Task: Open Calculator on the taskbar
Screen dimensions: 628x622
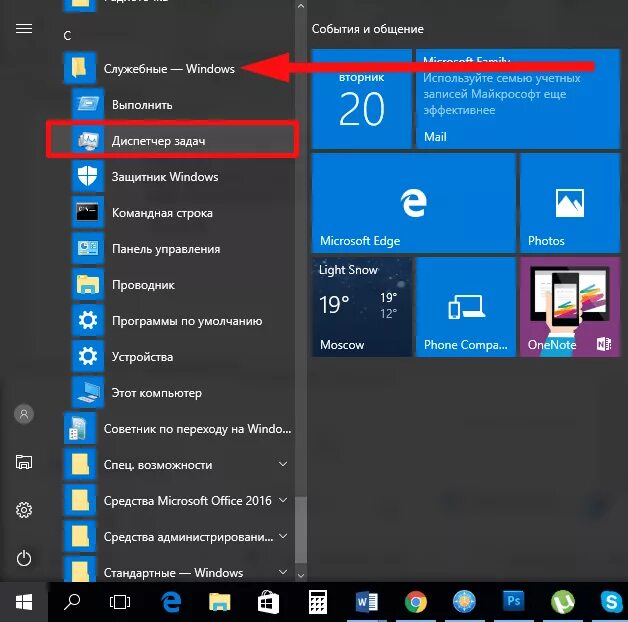Action: click(x=318, y=602)
